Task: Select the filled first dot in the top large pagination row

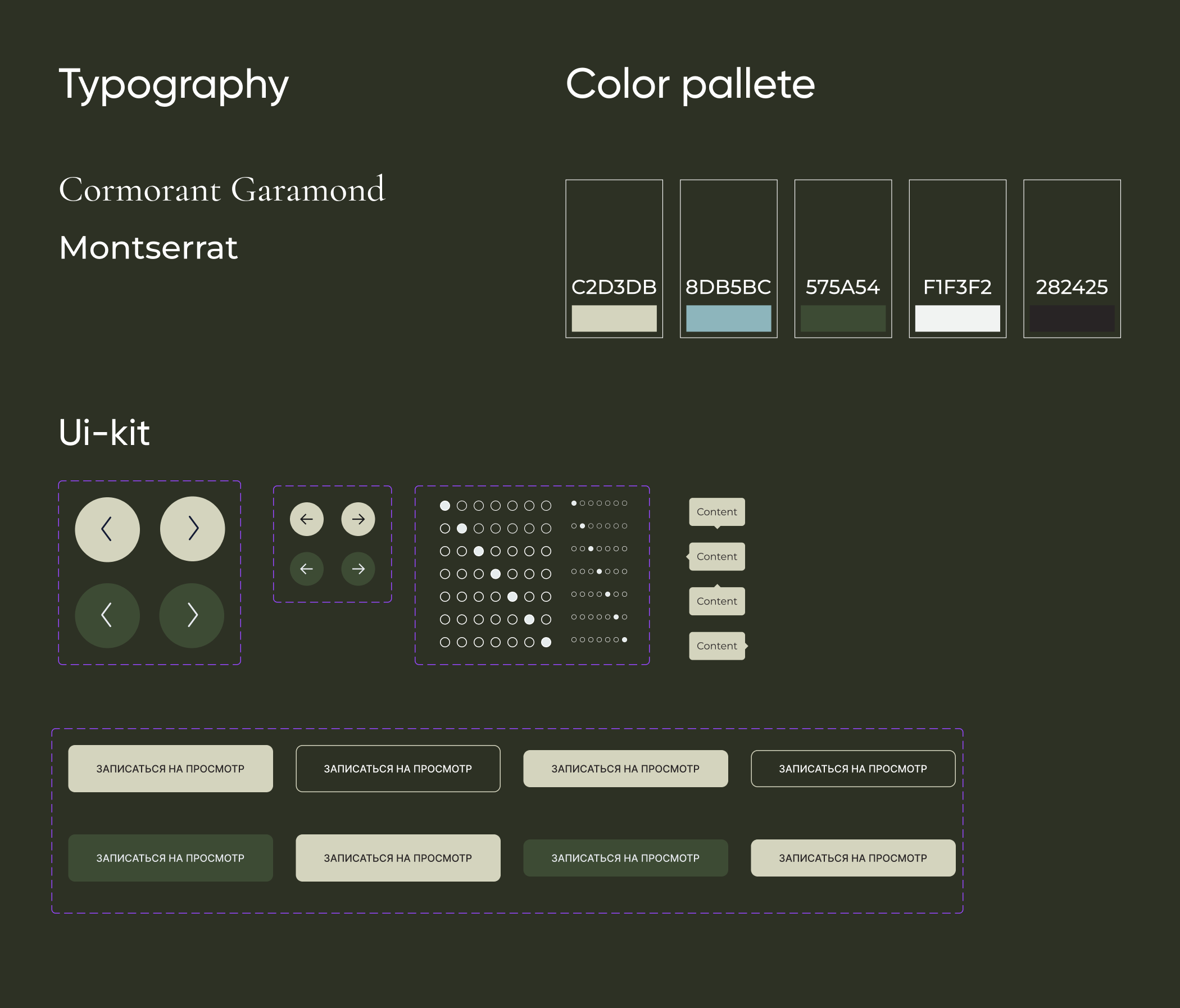Action: click(x=446, y=506)
